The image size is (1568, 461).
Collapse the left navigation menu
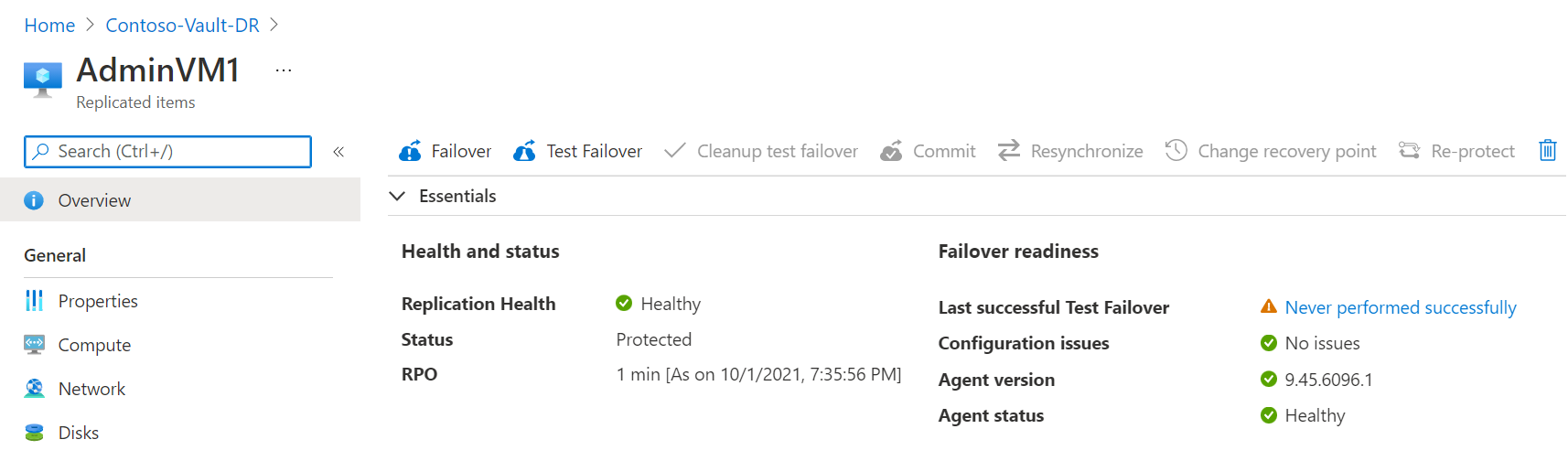338,152
